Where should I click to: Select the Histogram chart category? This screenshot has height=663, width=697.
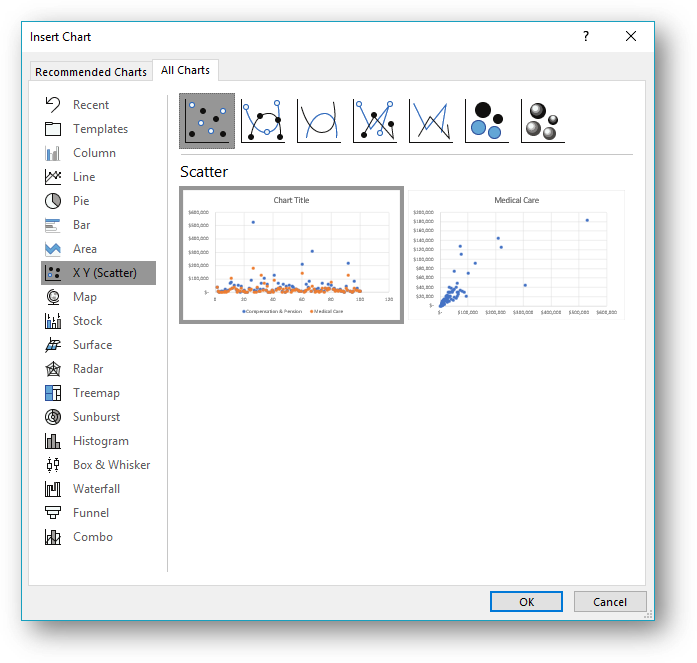click(100, 441)
